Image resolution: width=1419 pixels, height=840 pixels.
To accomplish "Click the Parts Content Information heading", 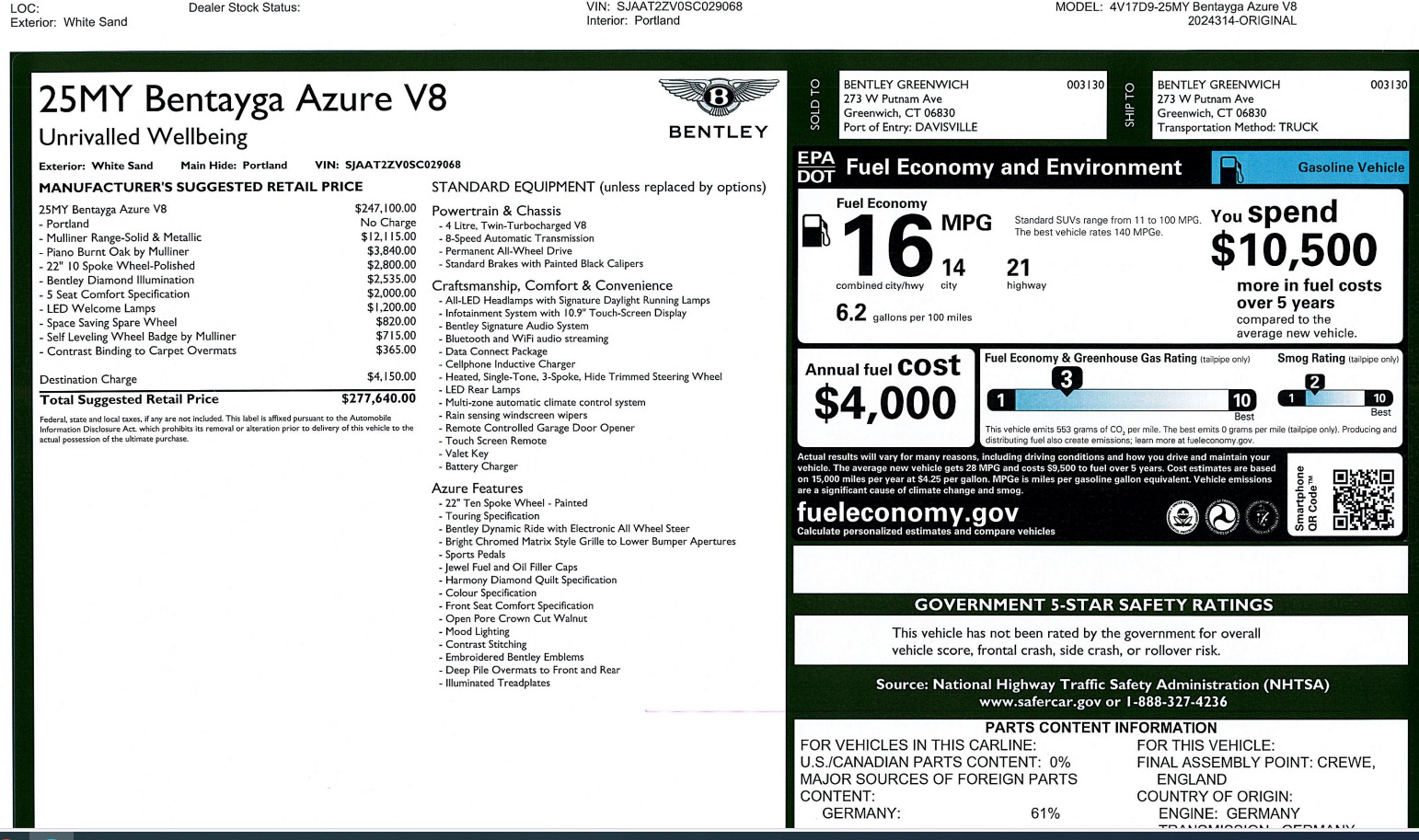I will click(1101, 728).
